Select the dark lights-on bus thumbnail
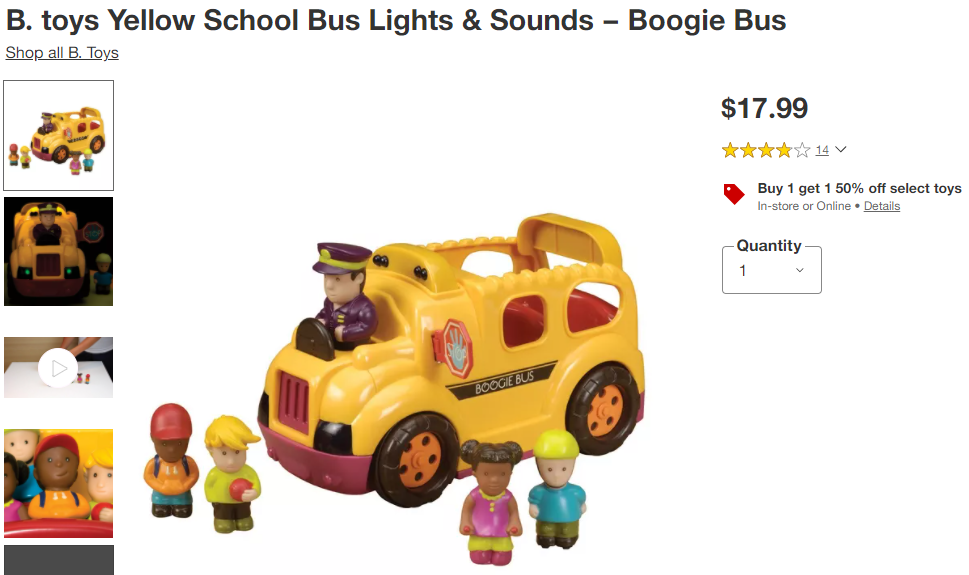The height and width of the screenshot is (575, 969). pyautogui.click(x=59, y=252)
